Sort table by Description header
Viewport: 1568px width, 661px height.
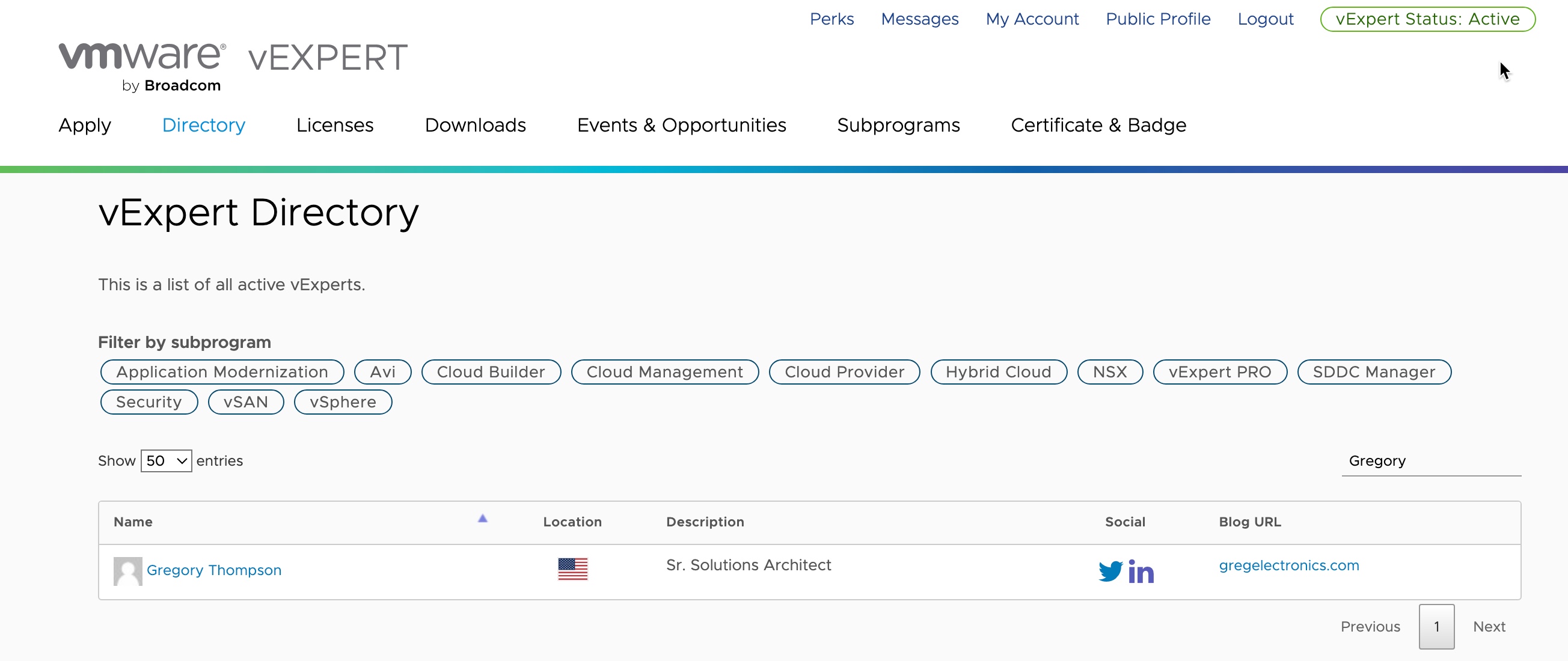click(705, 522)
